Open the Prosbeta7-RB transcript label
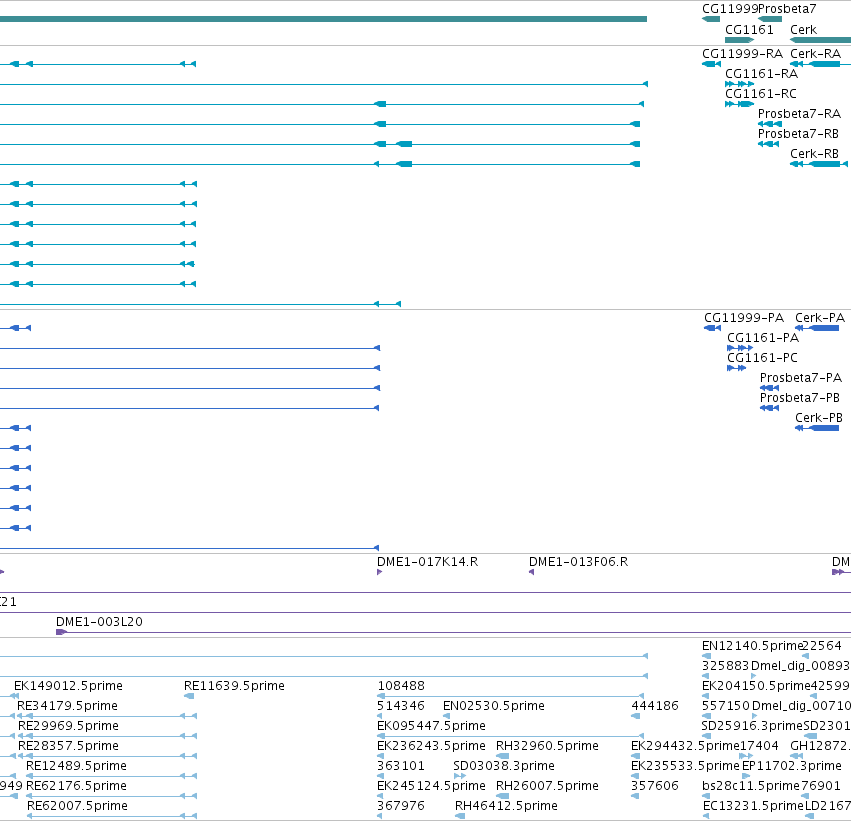Image resolution: width=851 pixels, height=821 pixels. pyautogui.click(x=798, y=134)
